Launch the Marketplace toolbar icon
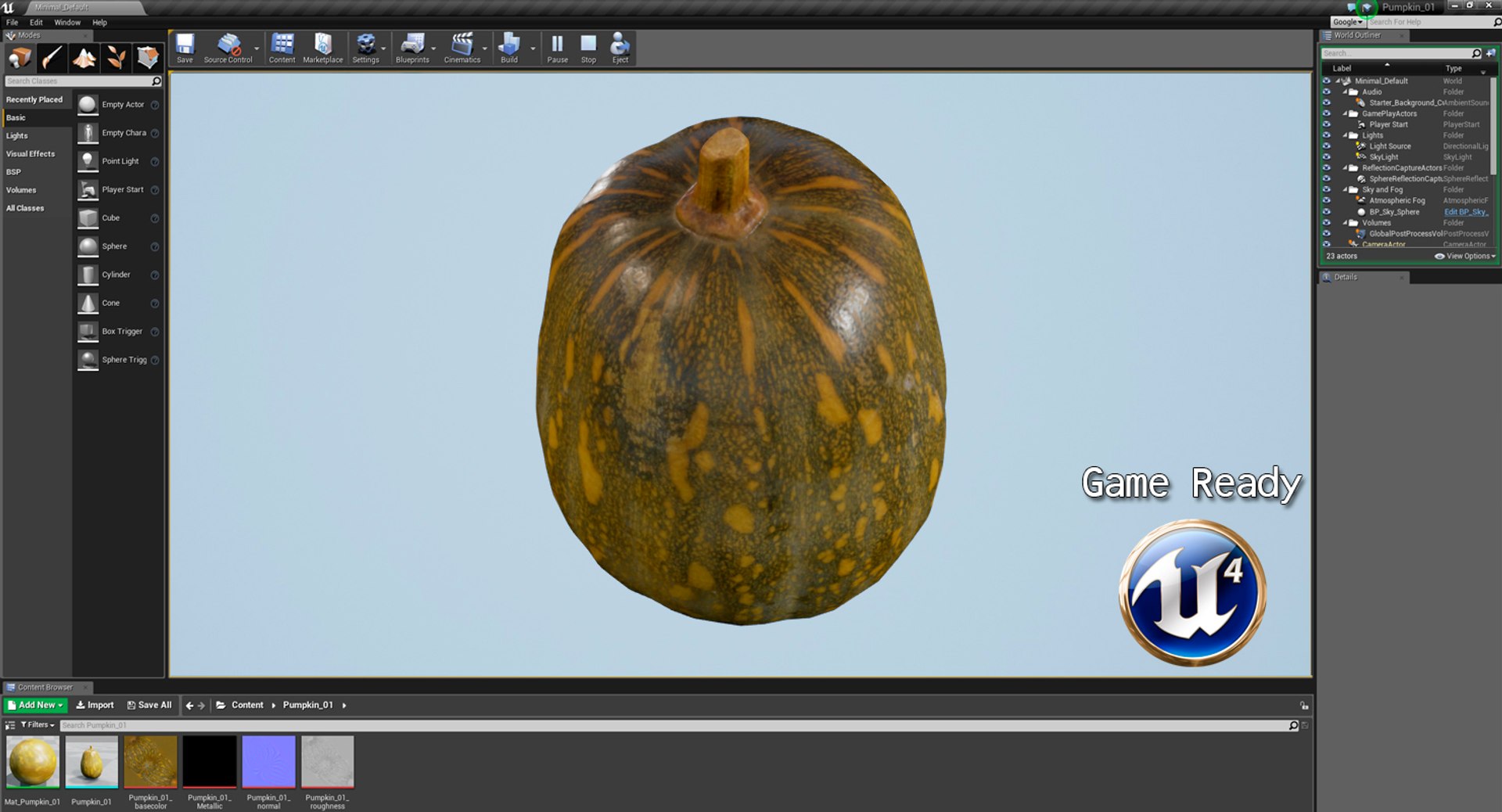The height and width of the screenshot is (812, 1502). [322, 48]
